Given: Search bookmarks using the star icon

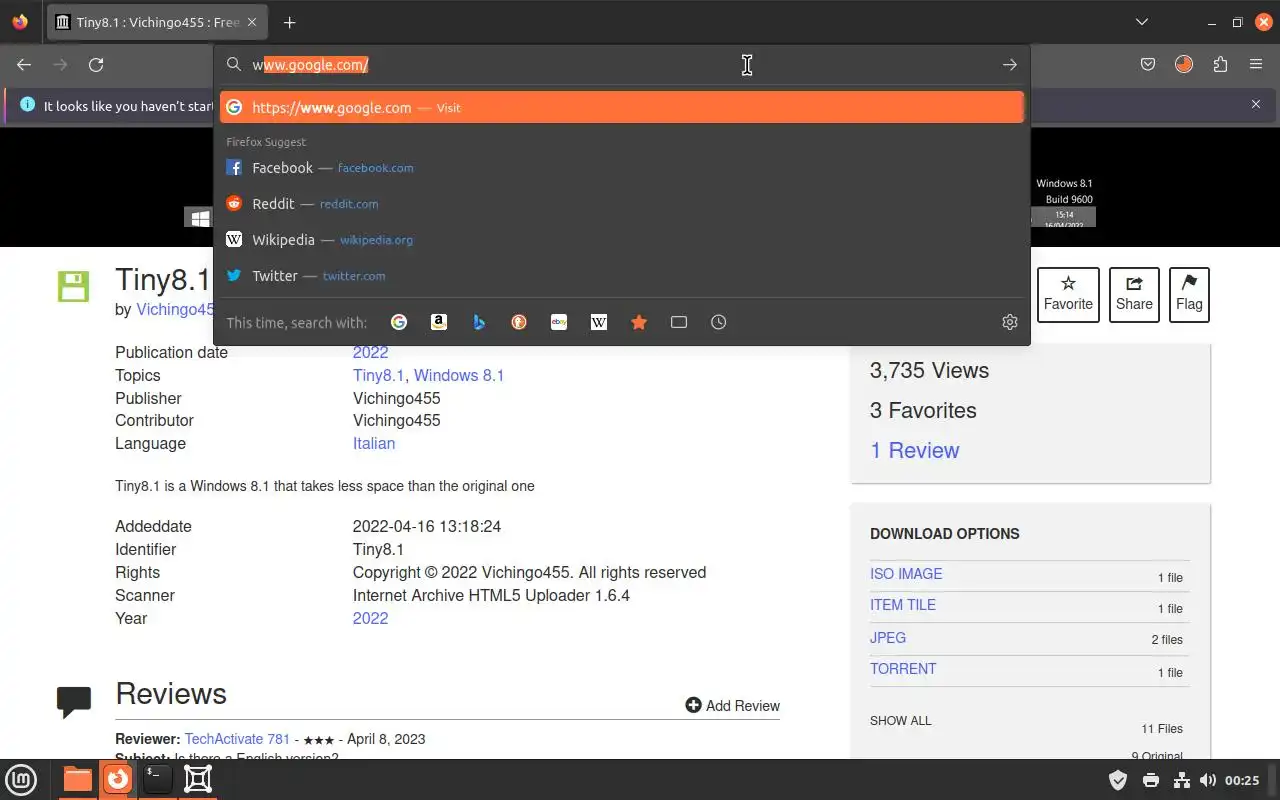Looking at the screenshot, I should click(639, 322).
